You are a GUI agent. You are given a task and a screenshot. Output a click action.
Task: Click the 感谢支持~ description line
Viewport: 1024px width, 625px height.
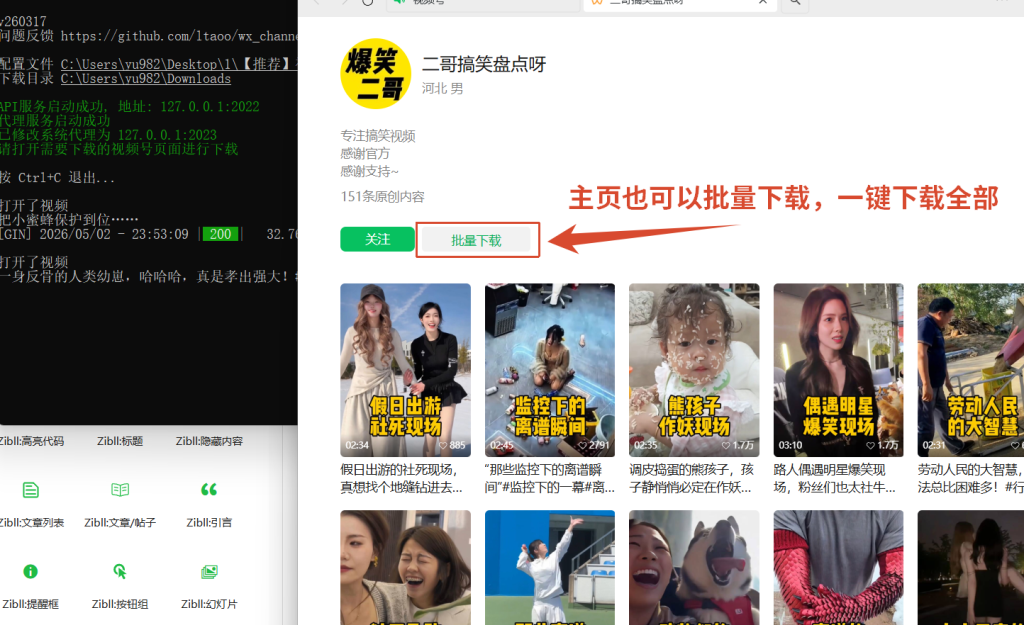[370, 171]
